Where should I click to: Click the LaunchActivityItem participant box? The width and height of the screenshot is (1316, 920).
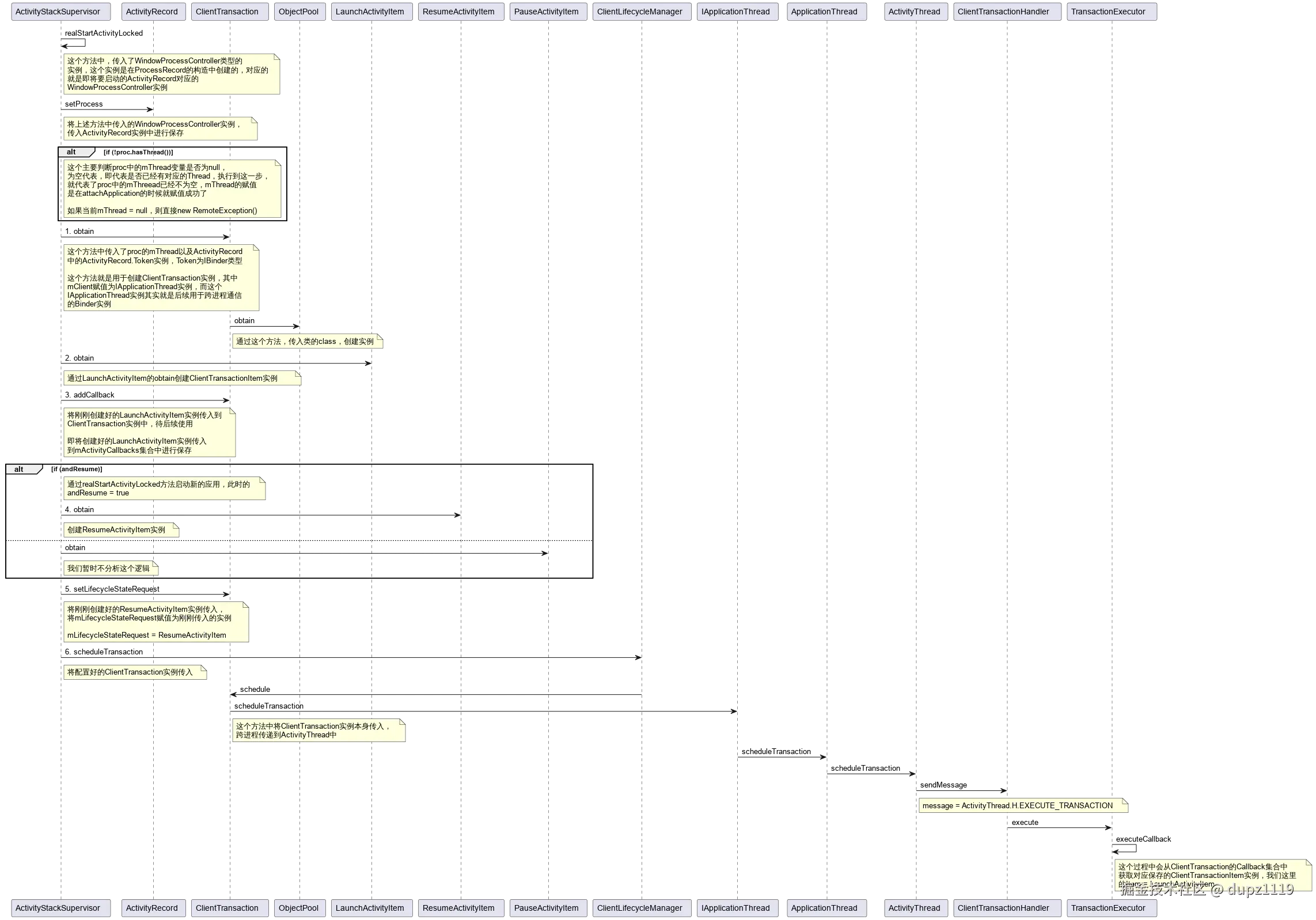(x=371, y=11)
